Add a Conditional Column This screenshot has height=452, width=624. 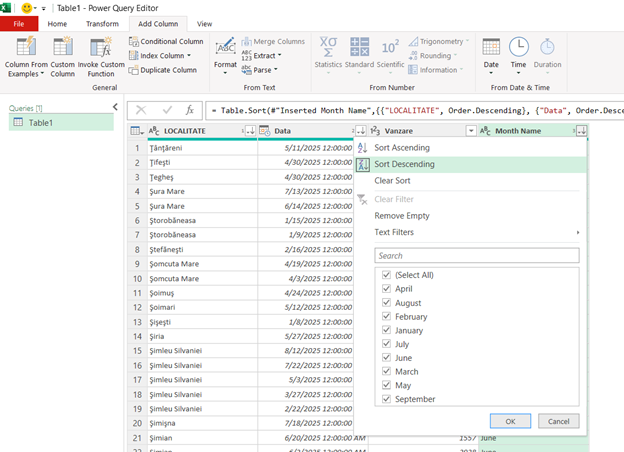click(166, 41)
